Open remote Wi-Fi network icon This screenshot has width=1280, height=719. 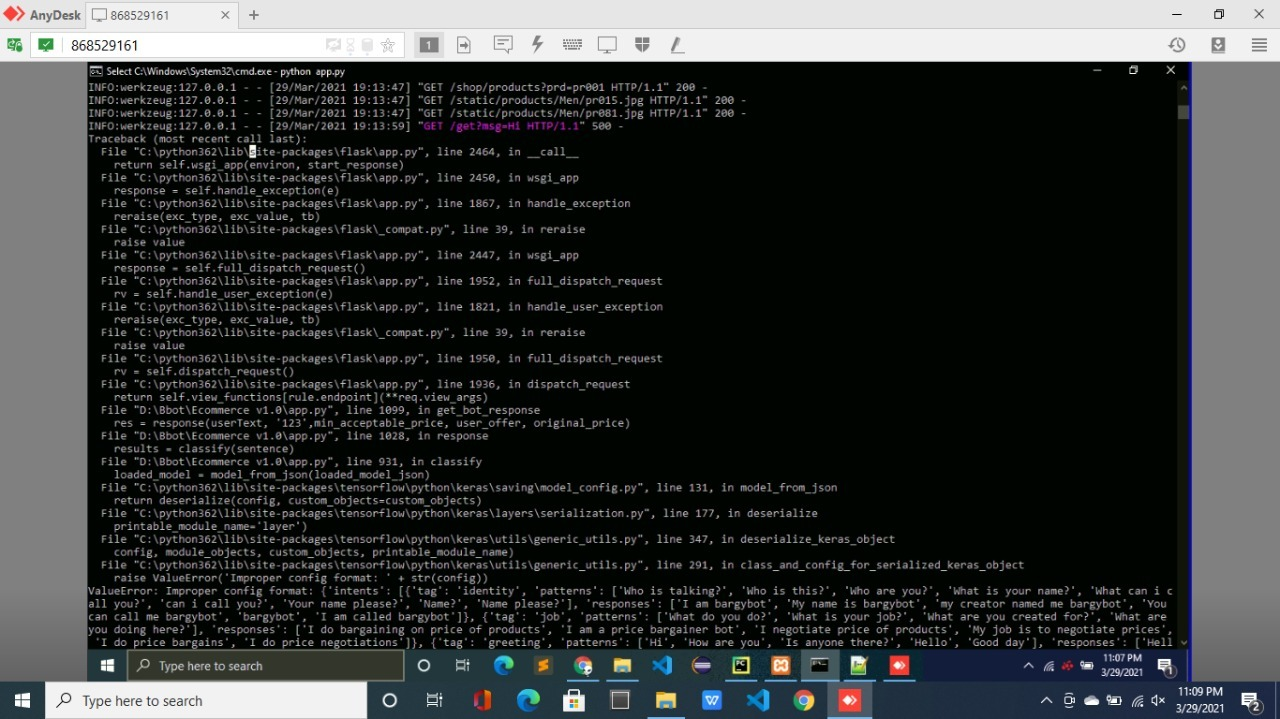(x=1049, y=666)
